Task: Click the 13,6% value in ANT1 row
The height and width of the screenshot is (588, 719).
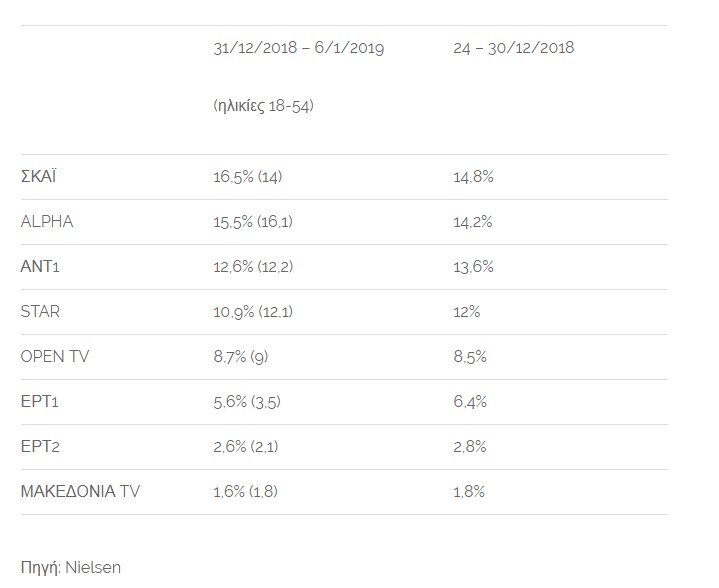Action: tap(473, 266)
